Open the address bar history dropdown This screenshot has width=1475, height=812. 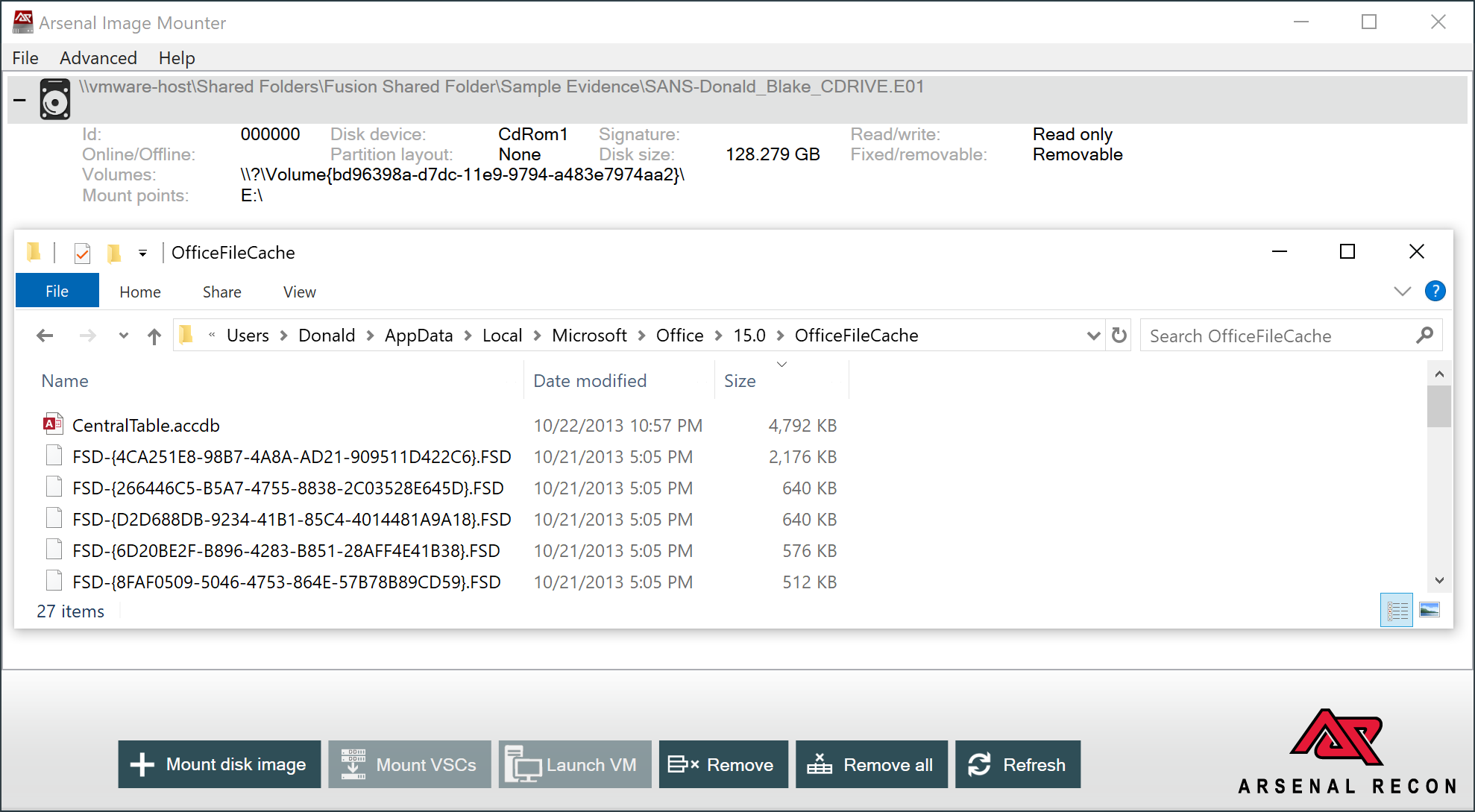click(x=1093, y=336)
